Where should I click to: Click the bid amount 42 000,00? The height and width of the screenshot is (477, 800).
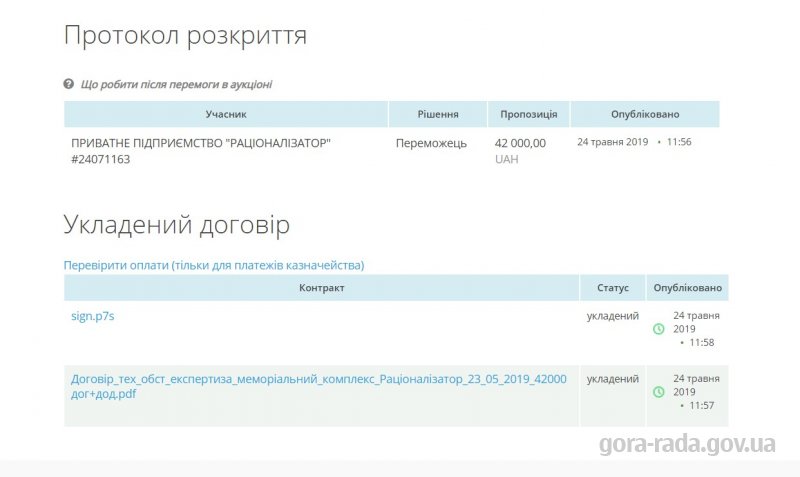pyautogui.click(x=520, y=143)
